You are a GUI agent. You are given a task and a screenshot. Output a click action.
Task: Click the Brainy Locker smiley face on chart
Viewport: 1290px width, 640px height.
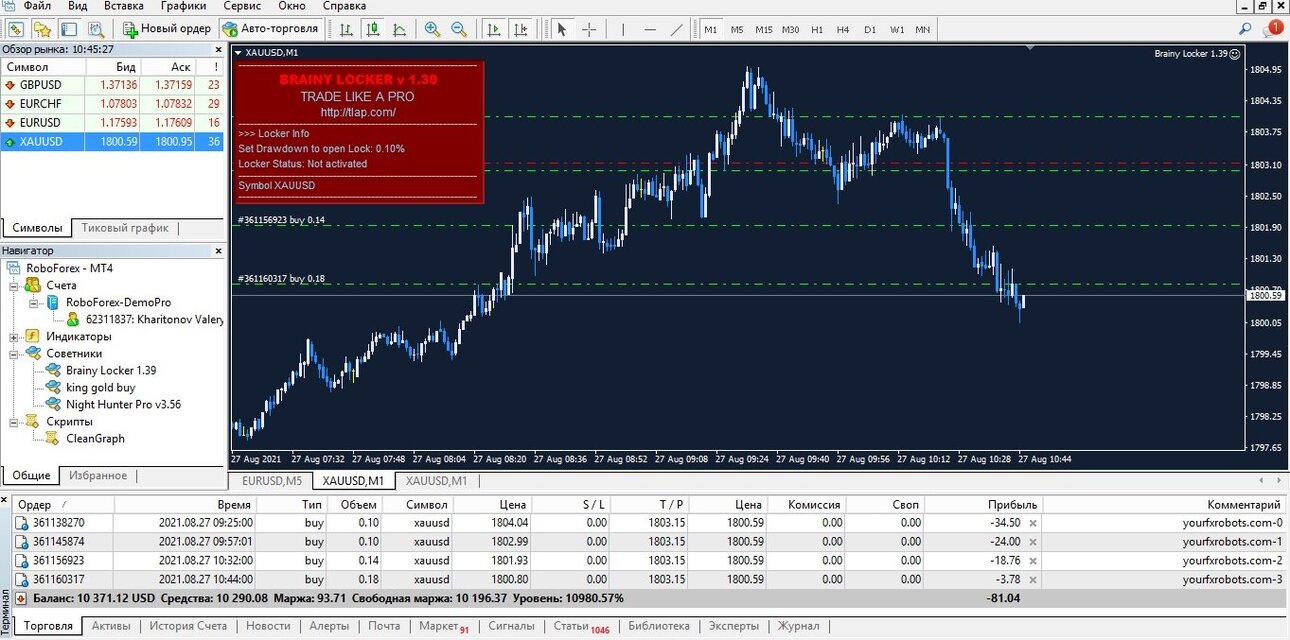pyautogui.click(x=1234, y=54)
